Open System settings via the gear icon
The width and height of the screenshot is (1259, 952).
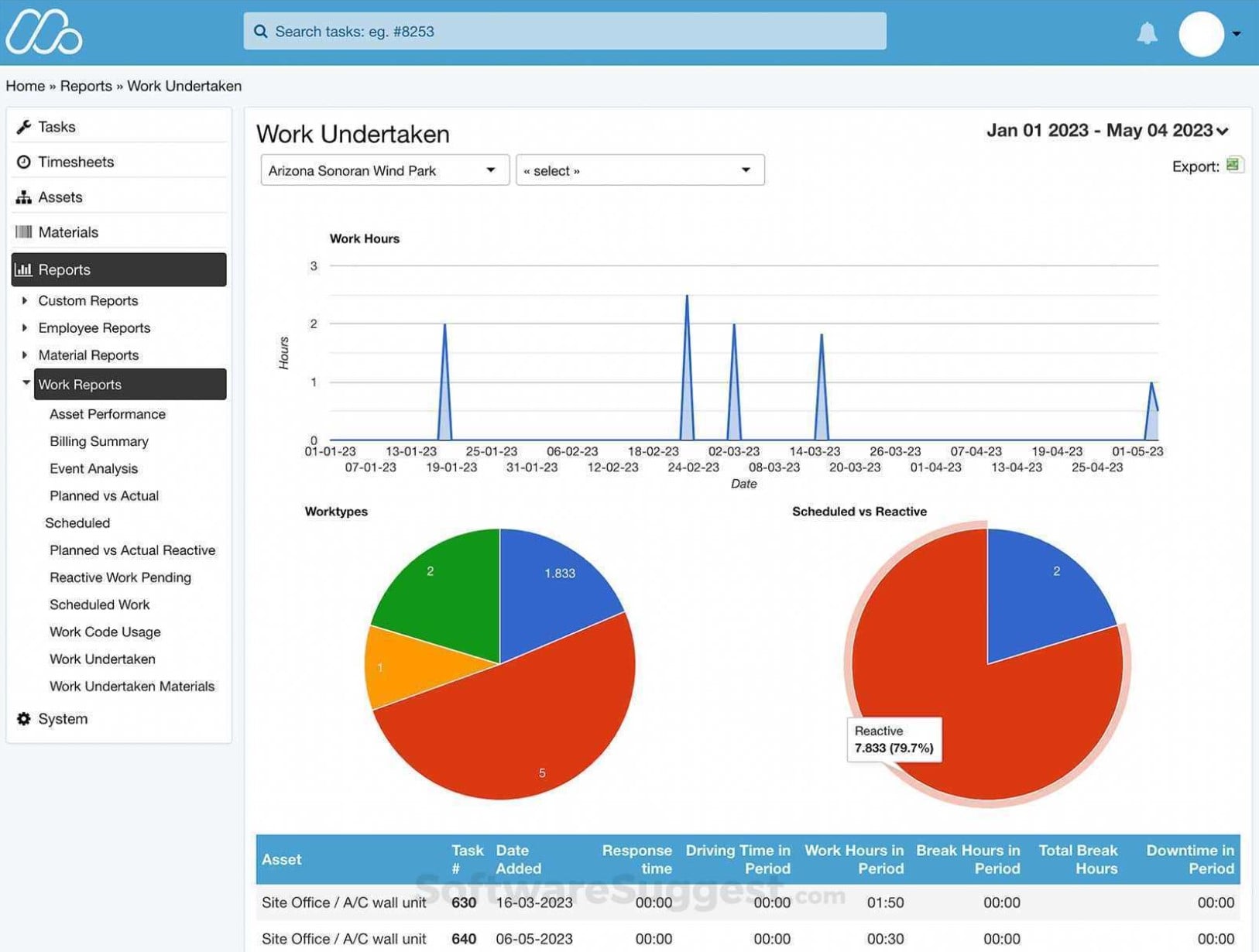[22, 718]
